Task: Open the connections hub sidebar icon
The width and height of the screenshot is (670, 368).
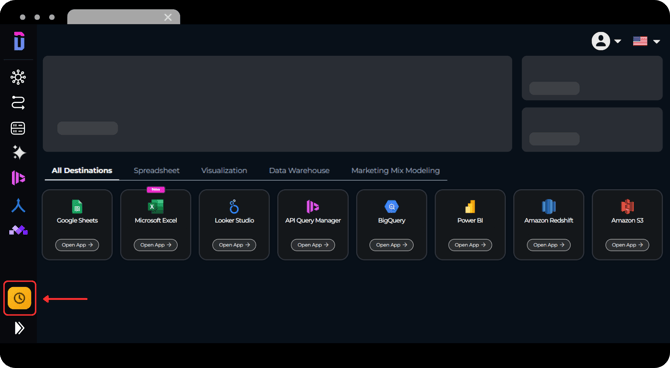Action: pos(18,77)
